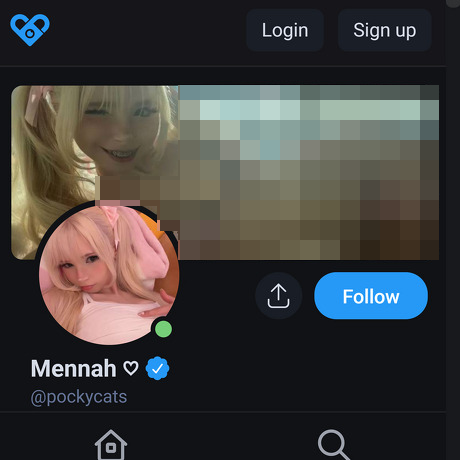The width and height of the screenshot is (460, 460).
Task: Click the green online status dot
Action: point(163,329)
